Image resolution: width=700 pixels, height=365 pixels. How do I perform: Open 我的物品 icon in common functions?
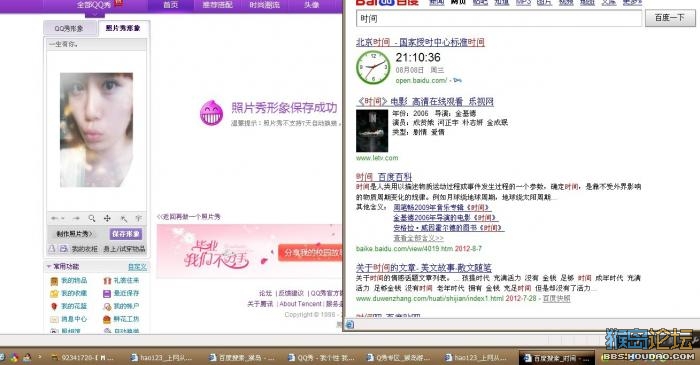click(54, 281)
